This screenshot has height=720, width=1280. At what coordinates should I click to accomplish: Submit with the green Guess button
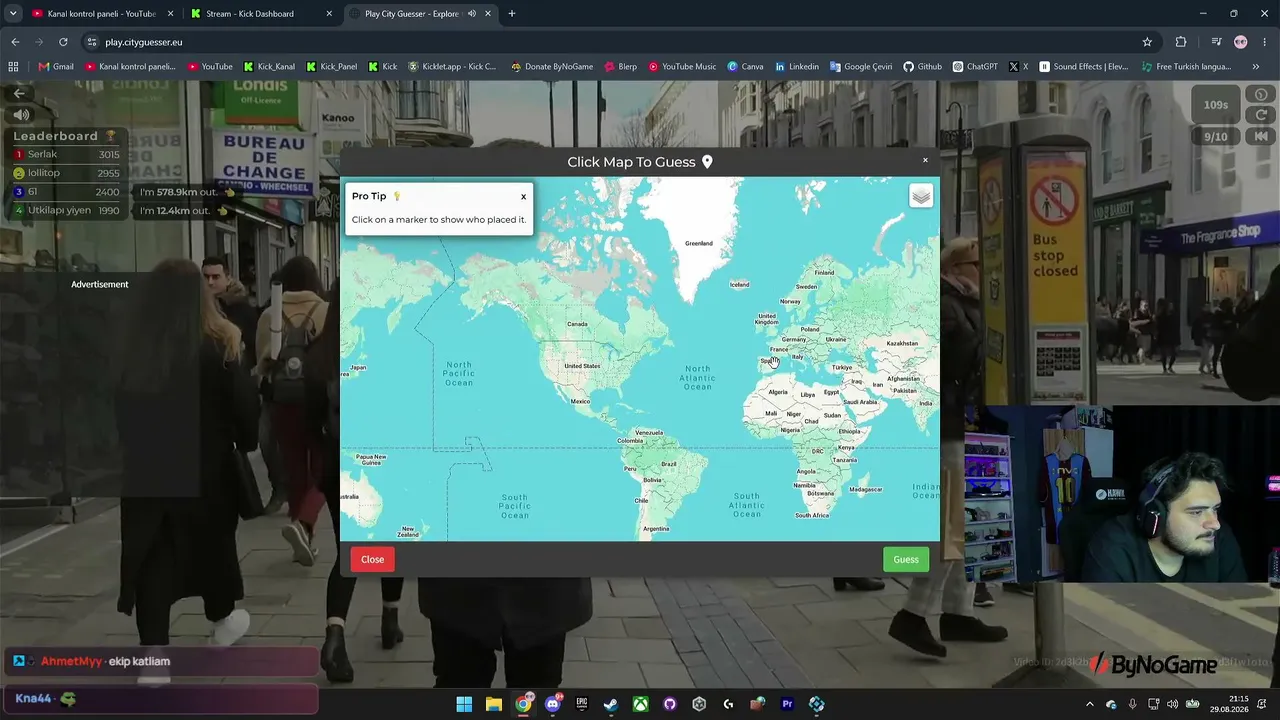pyautogui.click(x=906, y=559)
